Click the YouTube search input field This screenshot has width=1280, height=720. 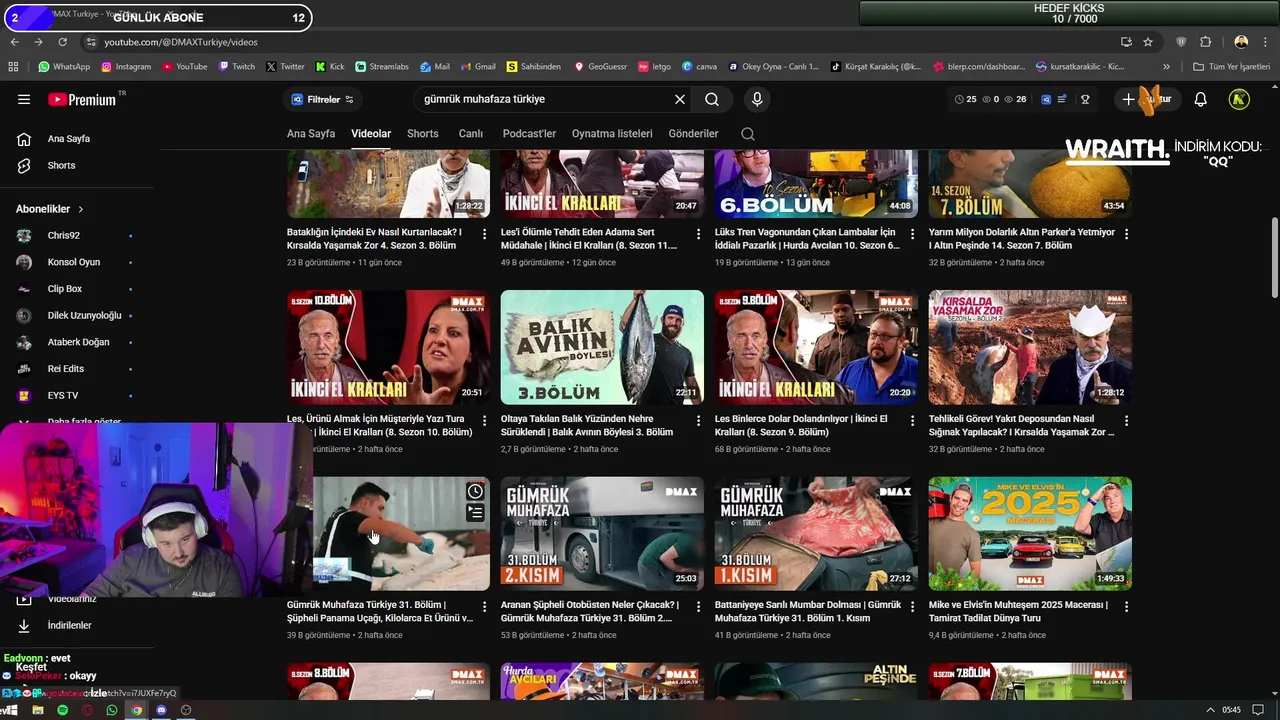tap(545, 99)
